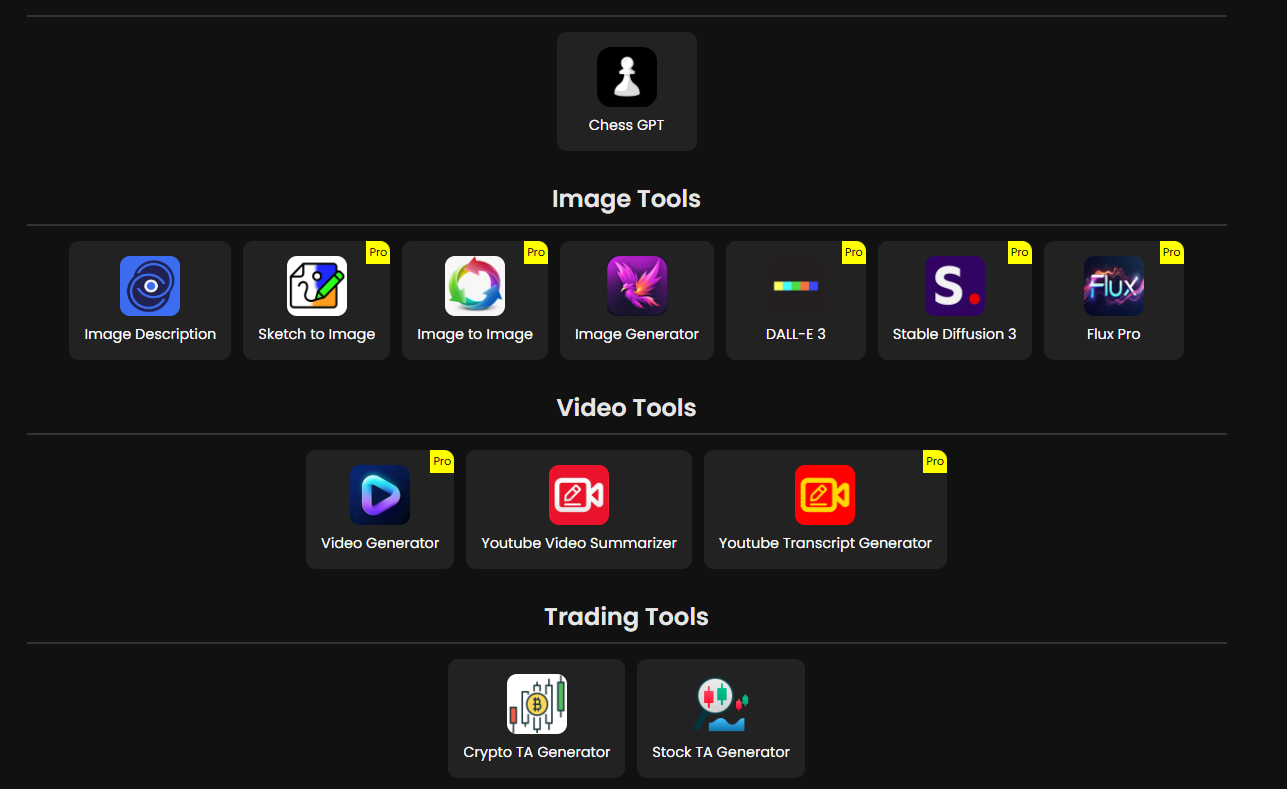Click the Flux Pro icon
The width and height of the screenshot is (1287, 789).
(x=1114, y=286)
